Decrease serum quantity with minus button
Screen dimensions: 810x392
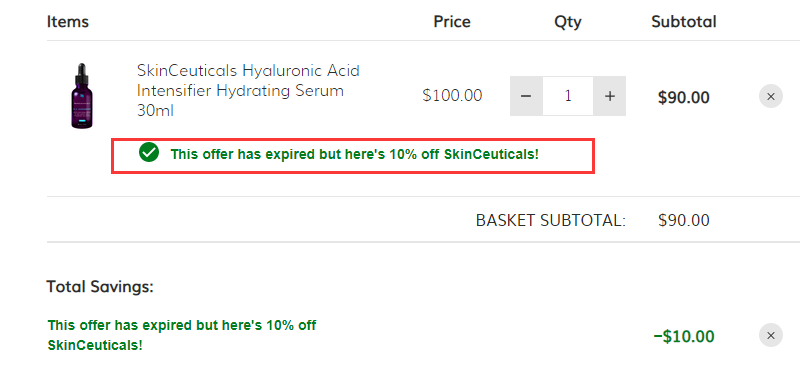click(526, 96)
